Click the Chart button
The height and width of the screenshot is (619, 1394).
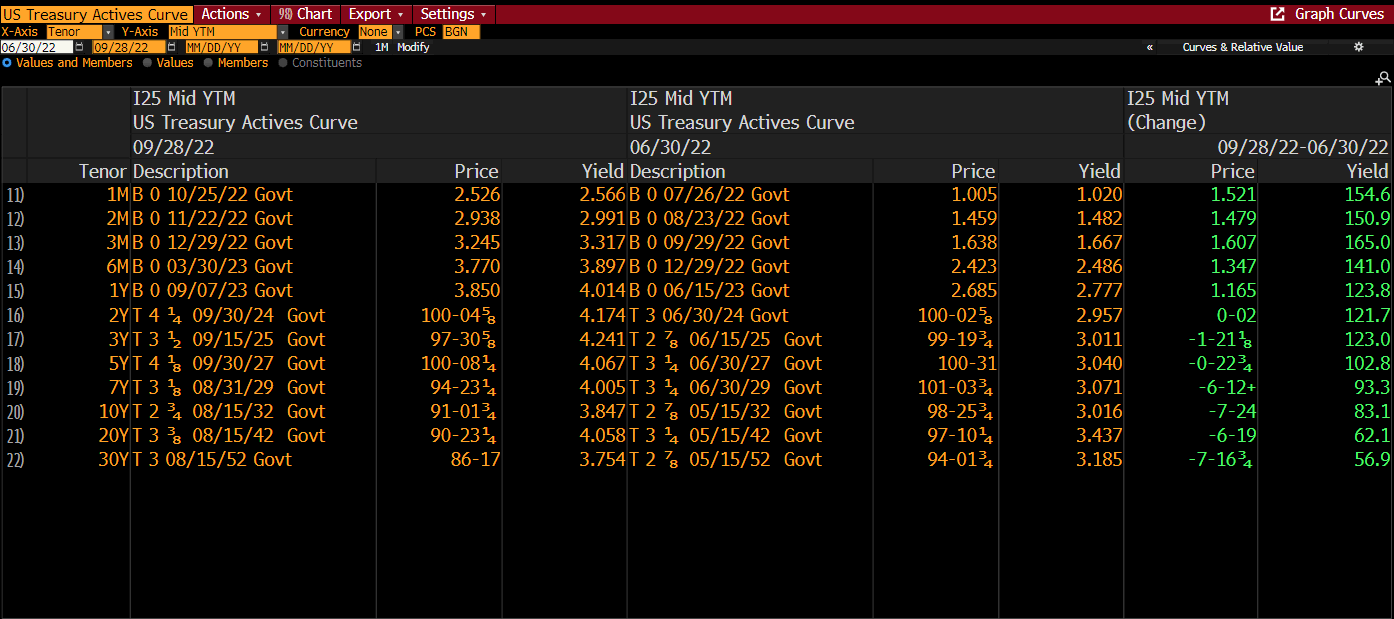tap(306, 14)
